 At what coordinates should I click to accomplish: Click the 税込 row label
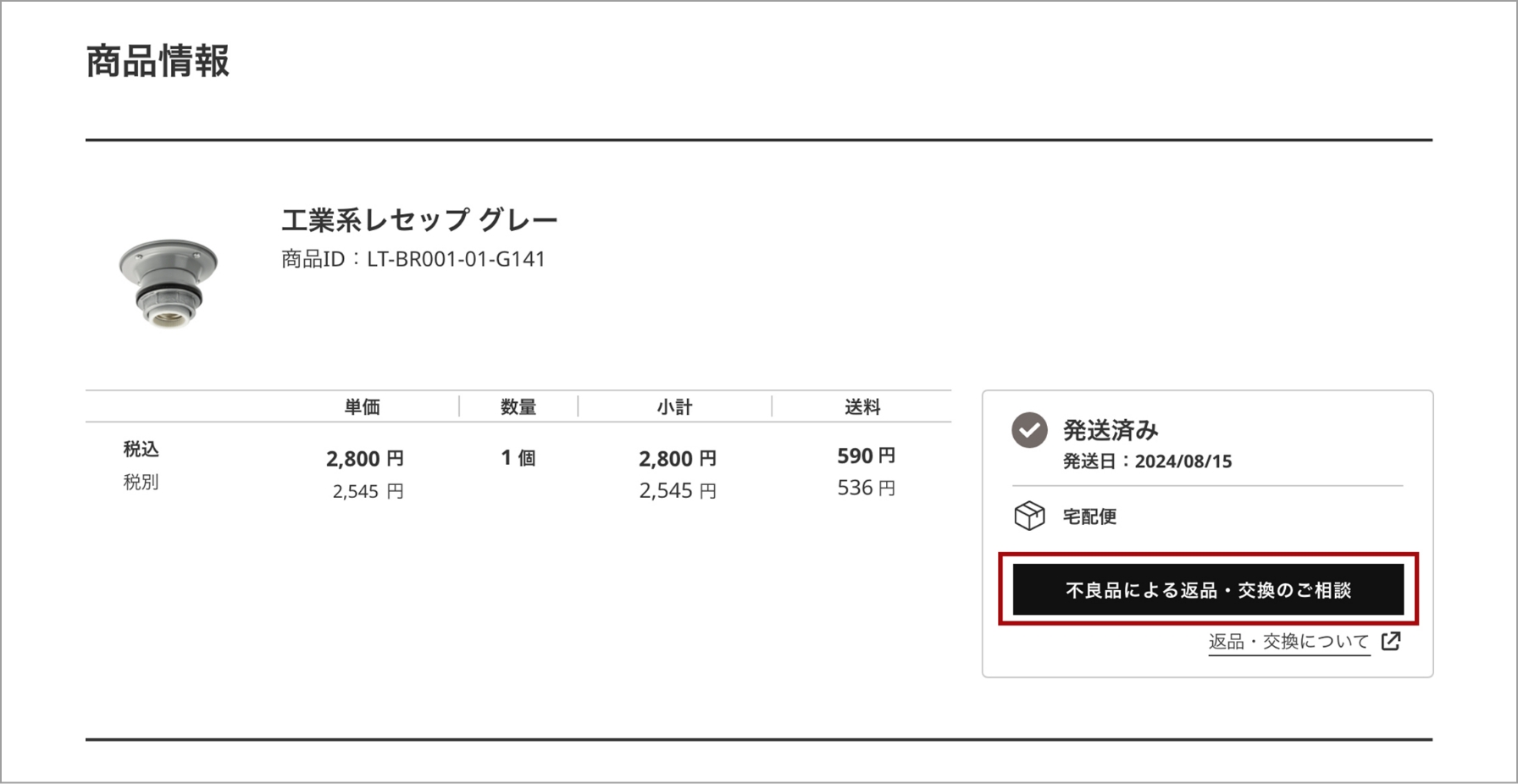point(141,449)
